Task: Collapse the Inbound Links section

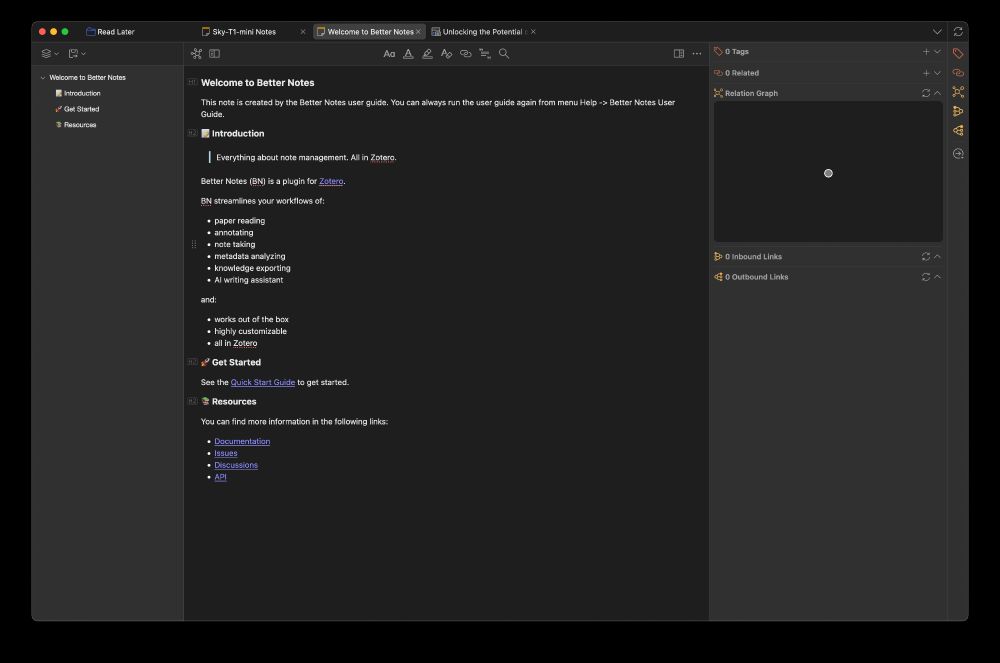Action: (938, 256)
